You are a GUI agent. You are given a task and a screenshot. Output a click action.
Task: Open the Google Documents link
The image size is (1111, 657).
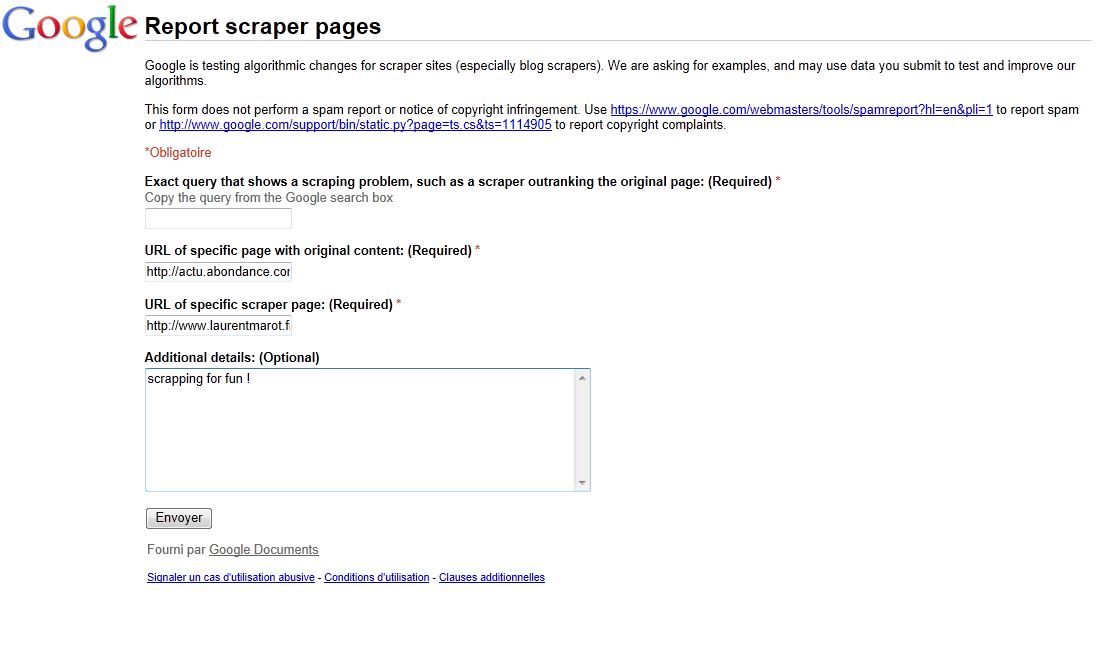pos(264,549)
